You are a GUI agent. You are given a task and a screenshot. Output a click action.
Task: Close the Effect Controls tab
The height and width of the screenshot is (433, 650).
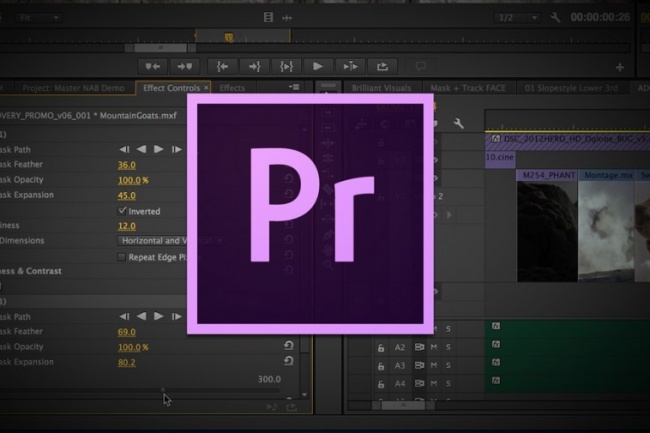click(206, 88)
